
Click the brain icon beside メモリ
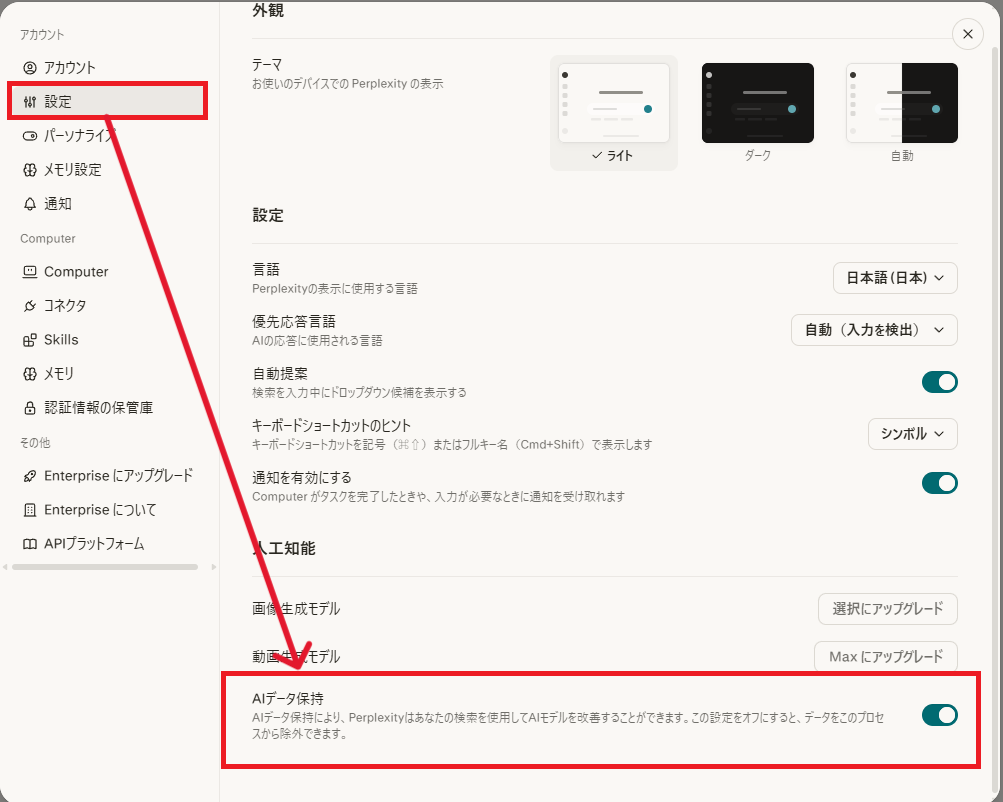(29, 373)
